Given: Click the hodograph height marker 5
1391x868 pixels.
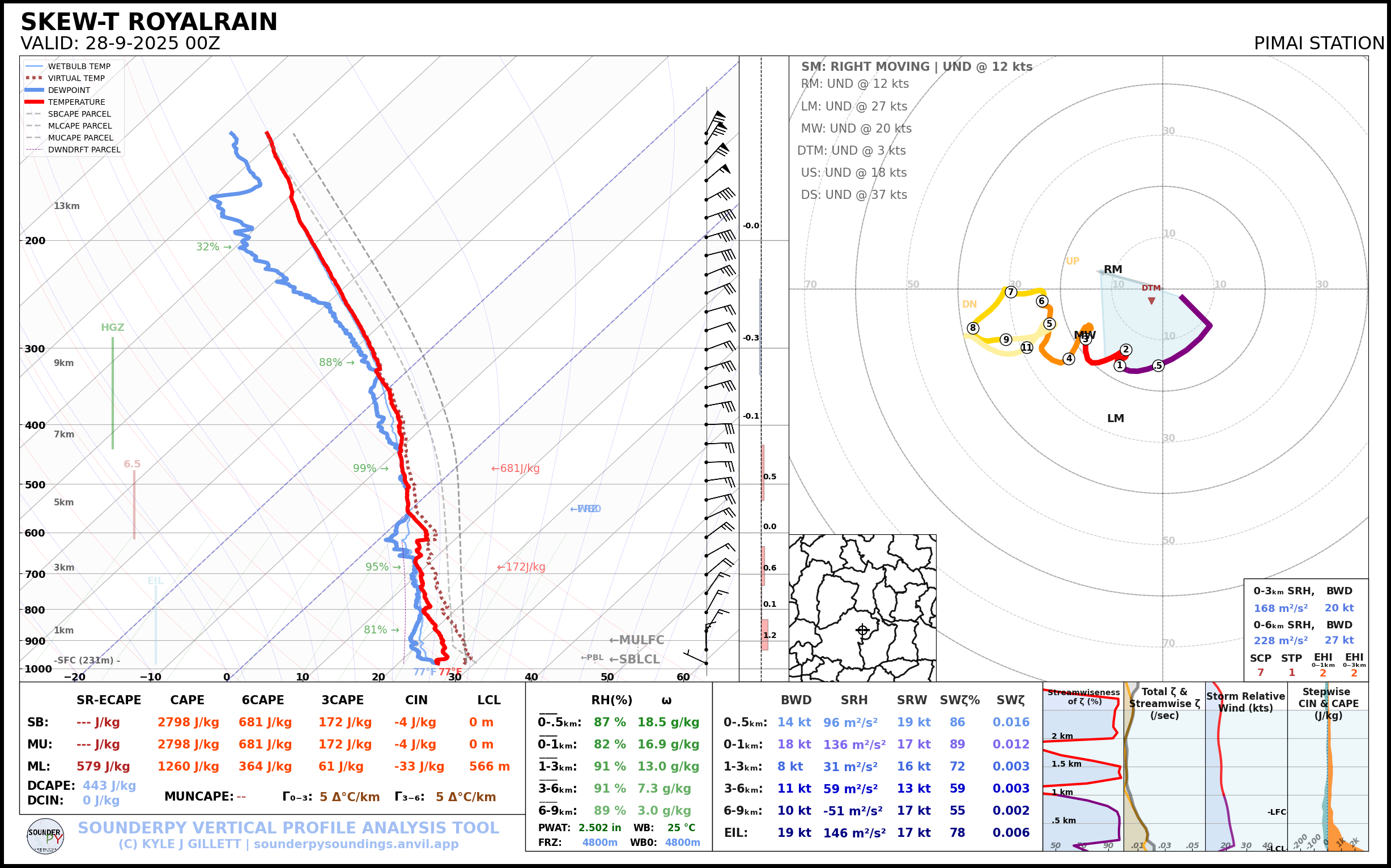Looking at the screenshot, I should 1049,324.
